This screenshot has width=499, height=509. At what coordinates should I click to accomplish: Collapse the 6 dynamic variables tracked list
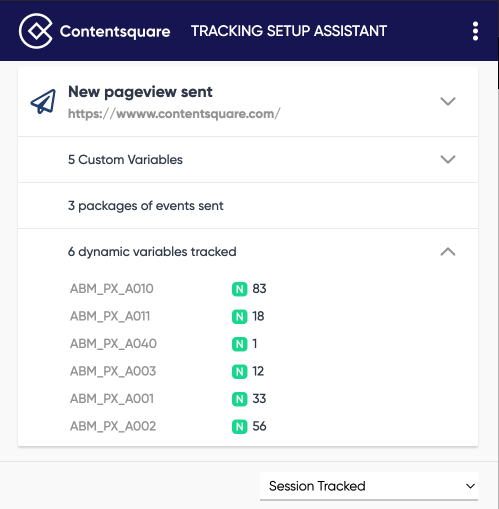point(448,252)
